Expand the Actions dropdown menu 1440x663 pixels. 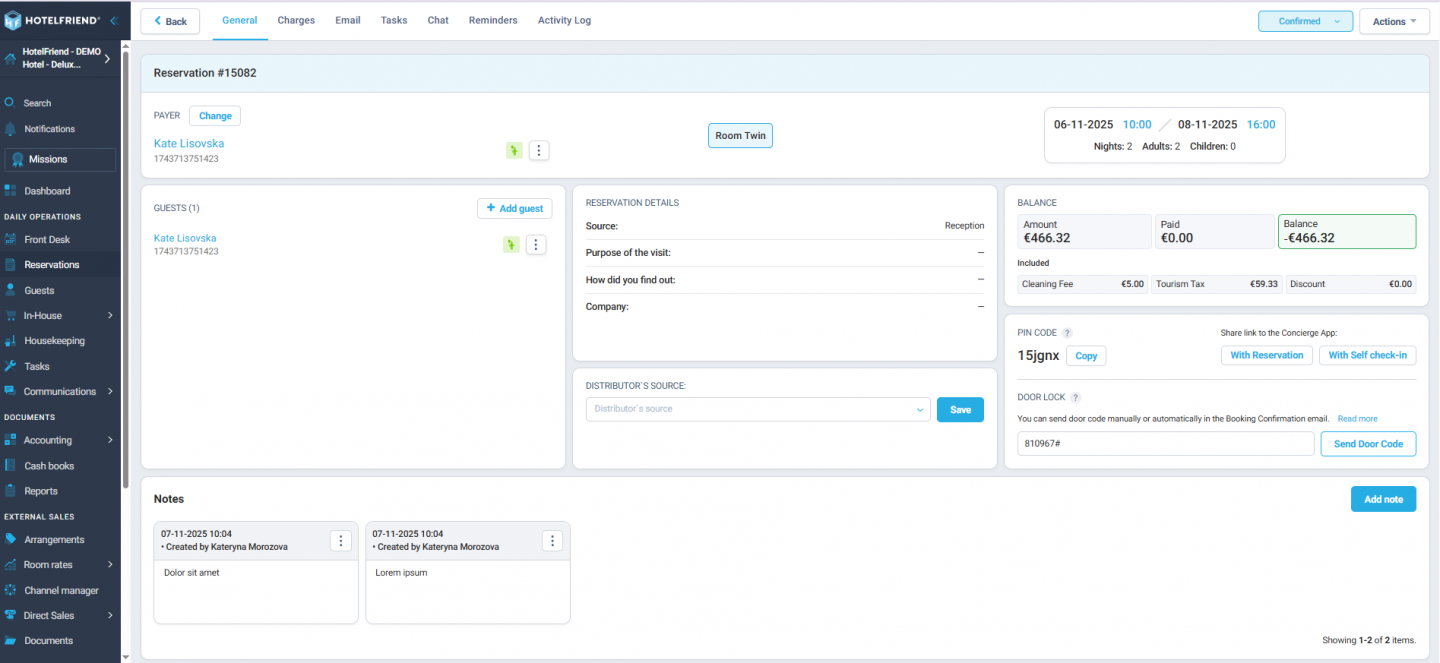[x=1394, y=21]
